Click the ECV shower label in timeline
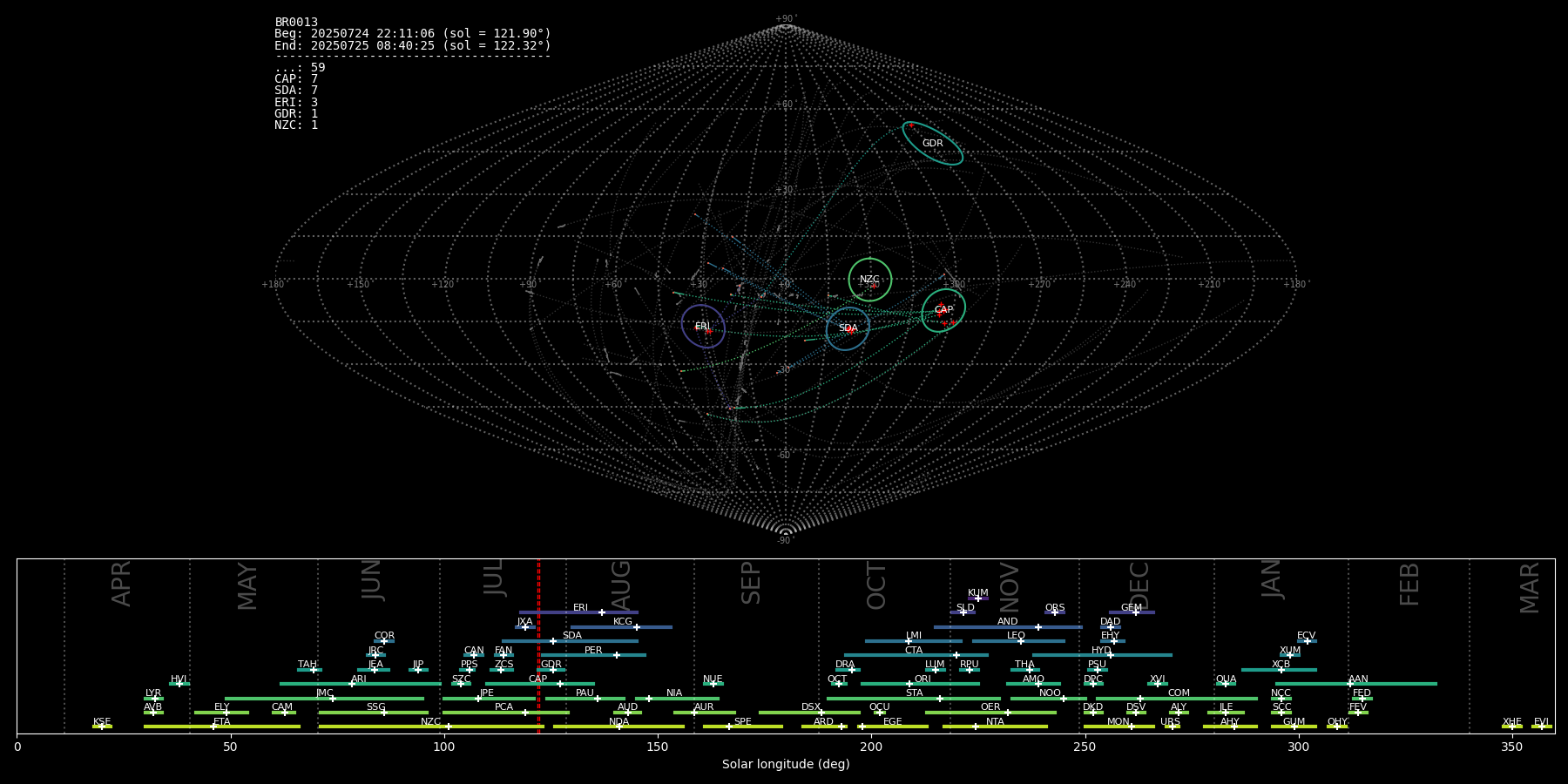The image size is (1568, 784). (x=1306, y=636)
